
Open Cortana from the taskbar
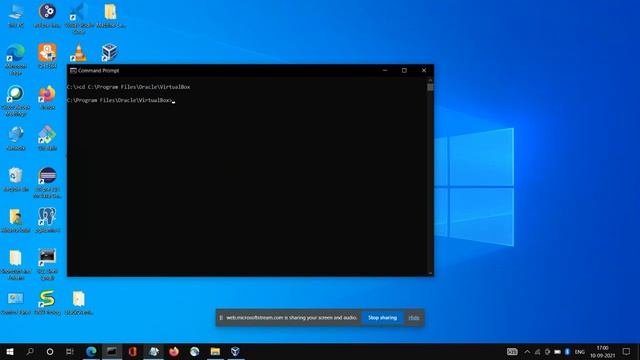50,351
